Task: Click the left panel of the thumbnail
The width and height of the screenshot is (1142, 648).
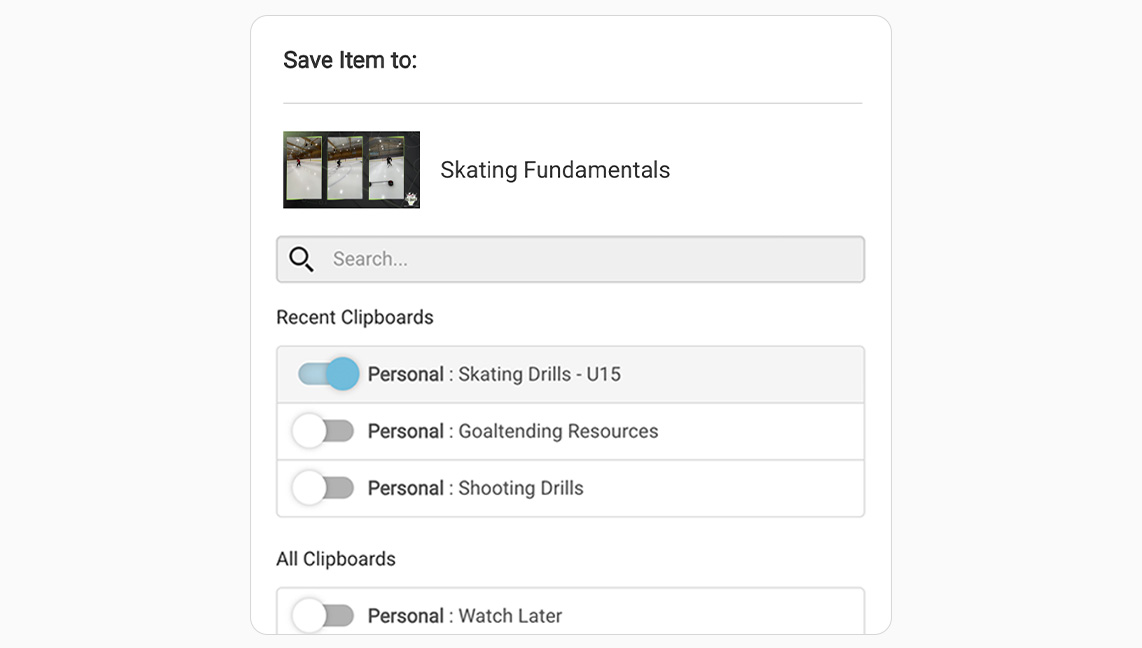Action: [x=304, y=168]
